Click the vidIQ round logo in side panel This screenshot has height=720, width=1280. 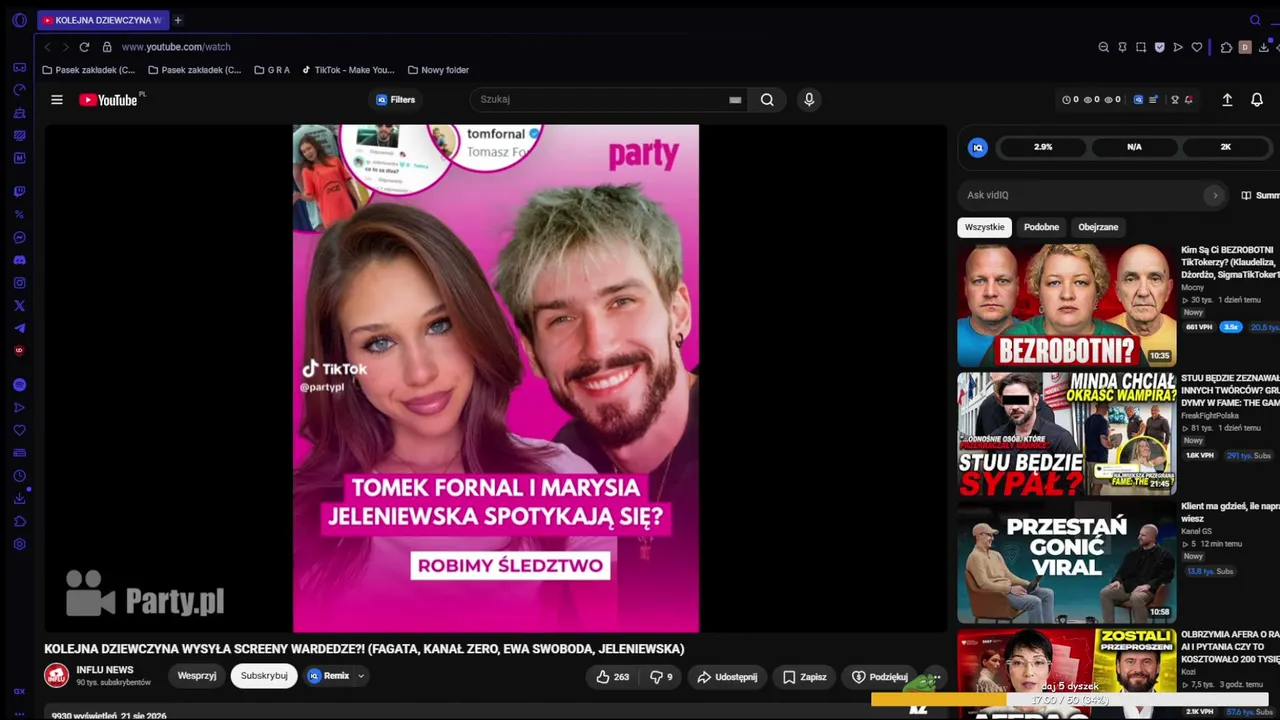coord(978,148)
